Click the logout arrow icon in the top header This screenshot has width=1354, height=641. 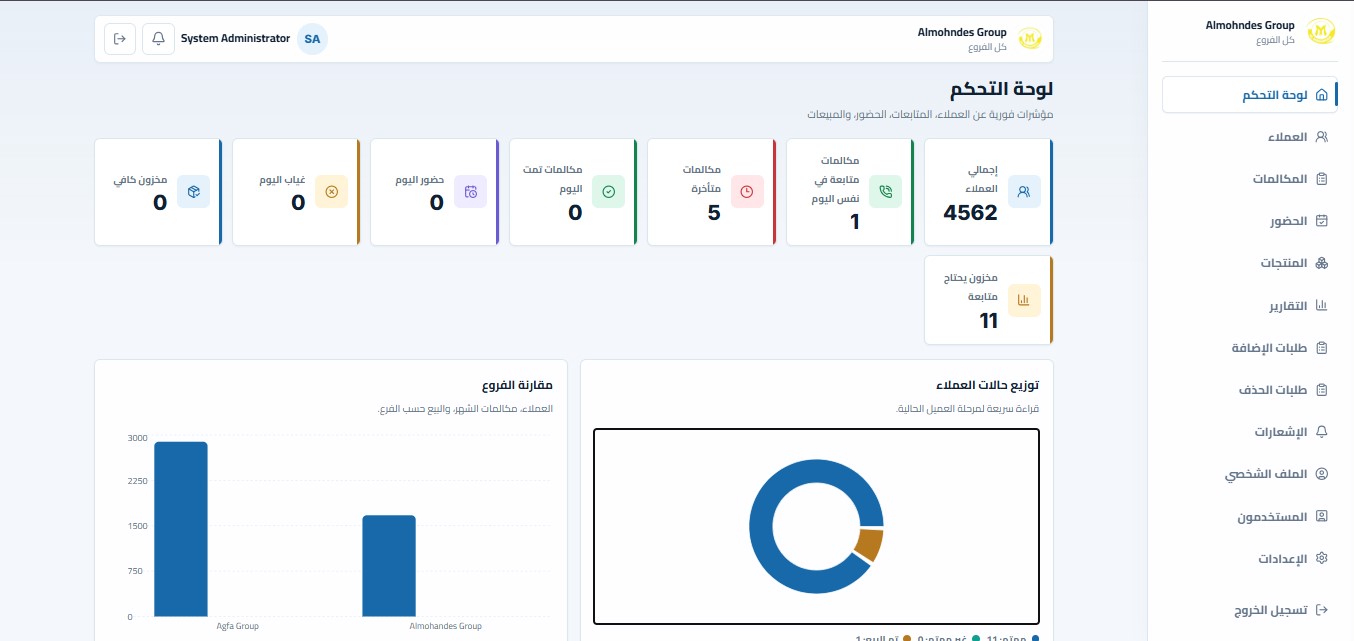coord(120,39)
